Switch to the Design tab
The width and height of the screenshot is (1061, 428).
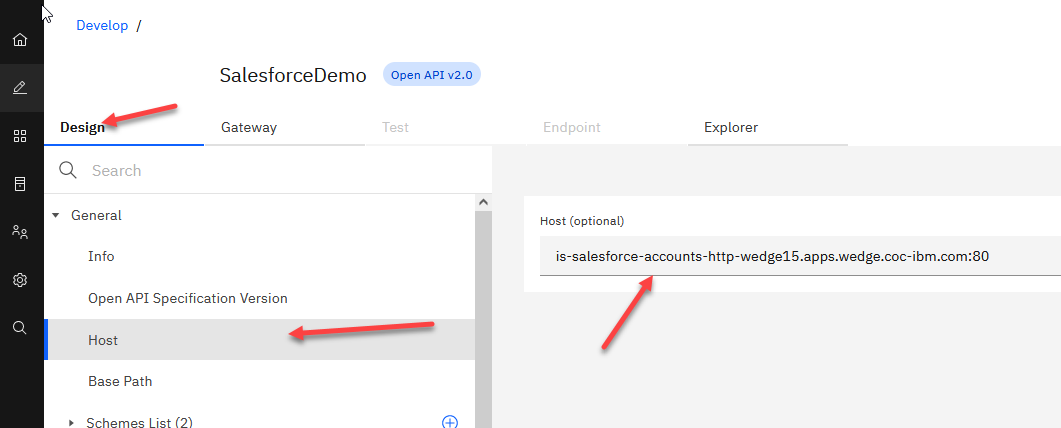pos(82,127)
